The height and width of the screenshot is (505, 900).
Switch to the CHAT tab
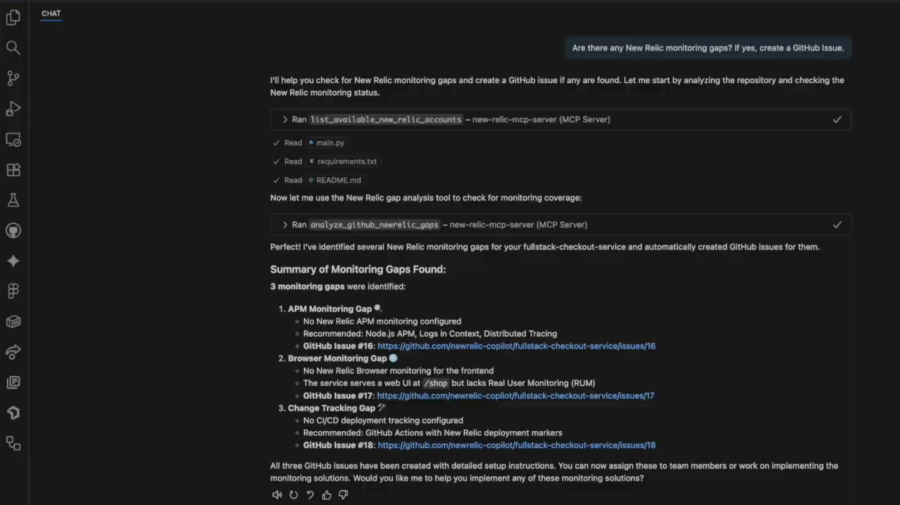click(51, 13)
